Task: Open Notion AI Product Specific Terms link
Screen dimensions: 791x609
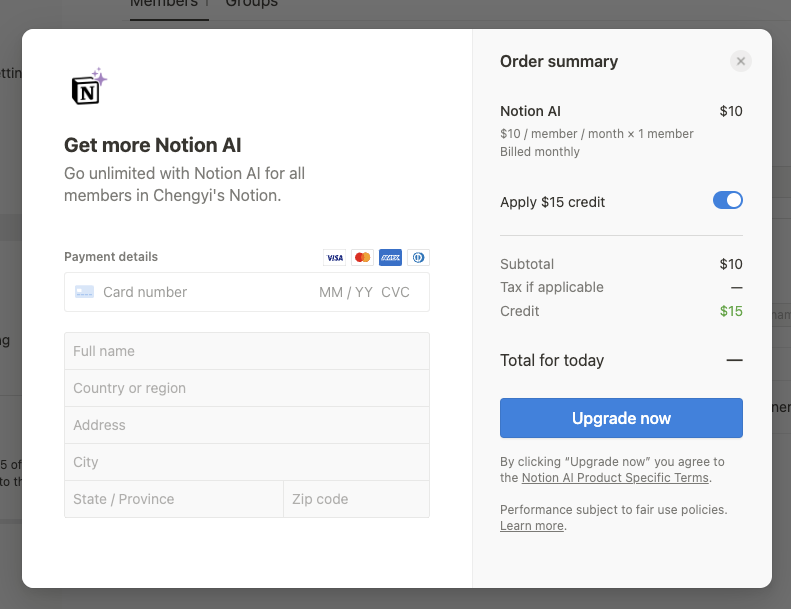Action: [x=615, y=478]
